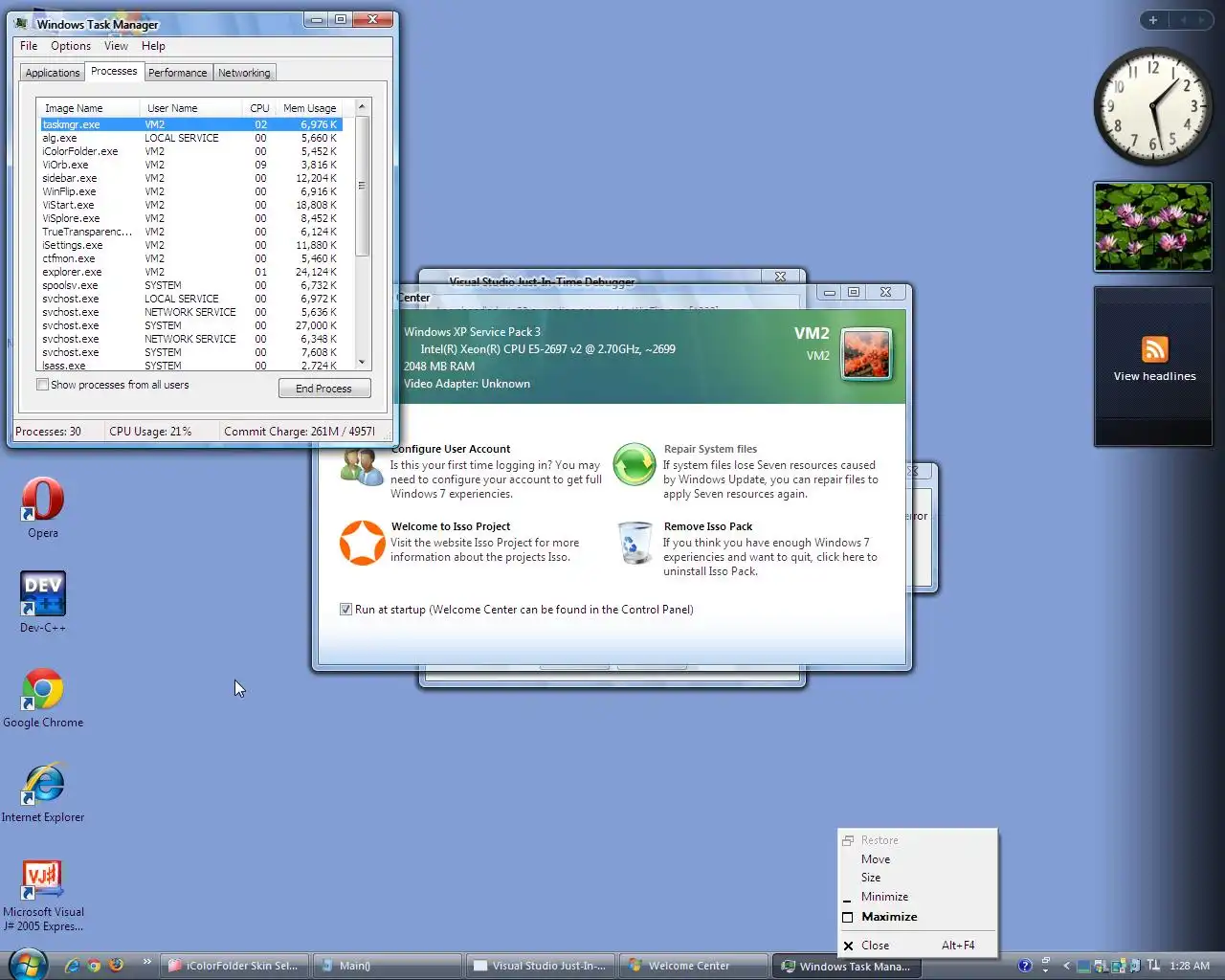Open the Help menu in Task Manager
The width and height of the screenshot is (1225, 980).
point(153,46)
